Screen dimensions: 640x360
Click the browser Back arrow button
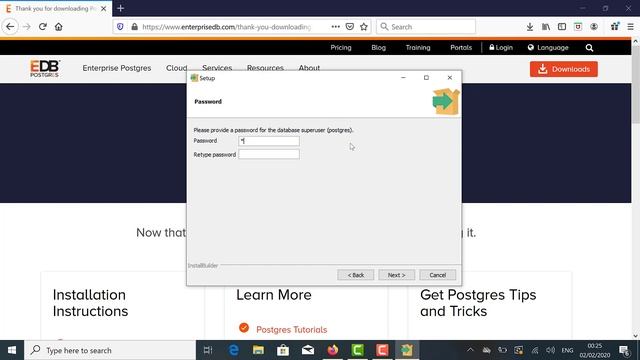click(x=10, y=27)
